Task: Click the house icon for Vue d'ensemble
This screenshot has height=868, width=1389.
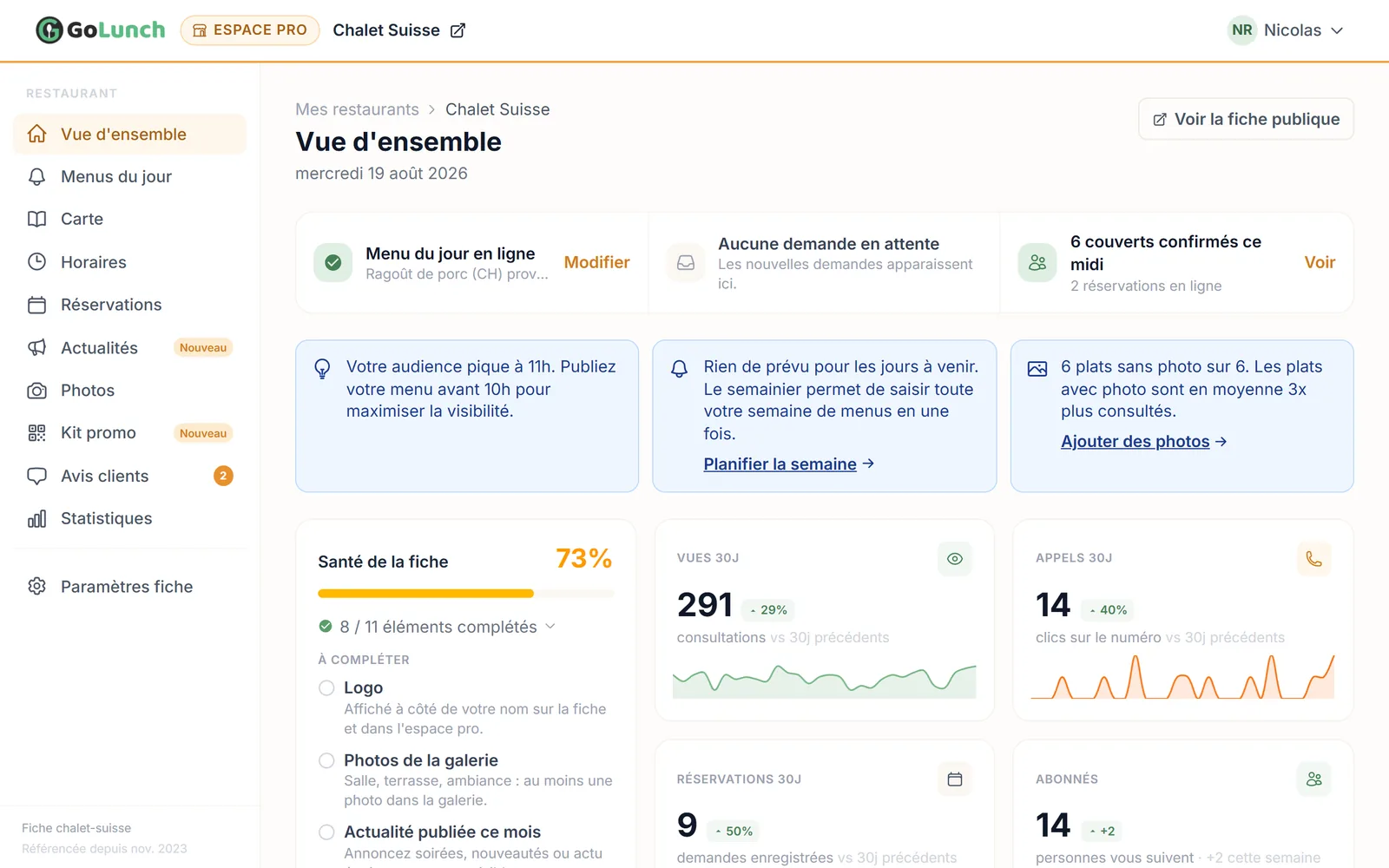Action: click(36, 134)
